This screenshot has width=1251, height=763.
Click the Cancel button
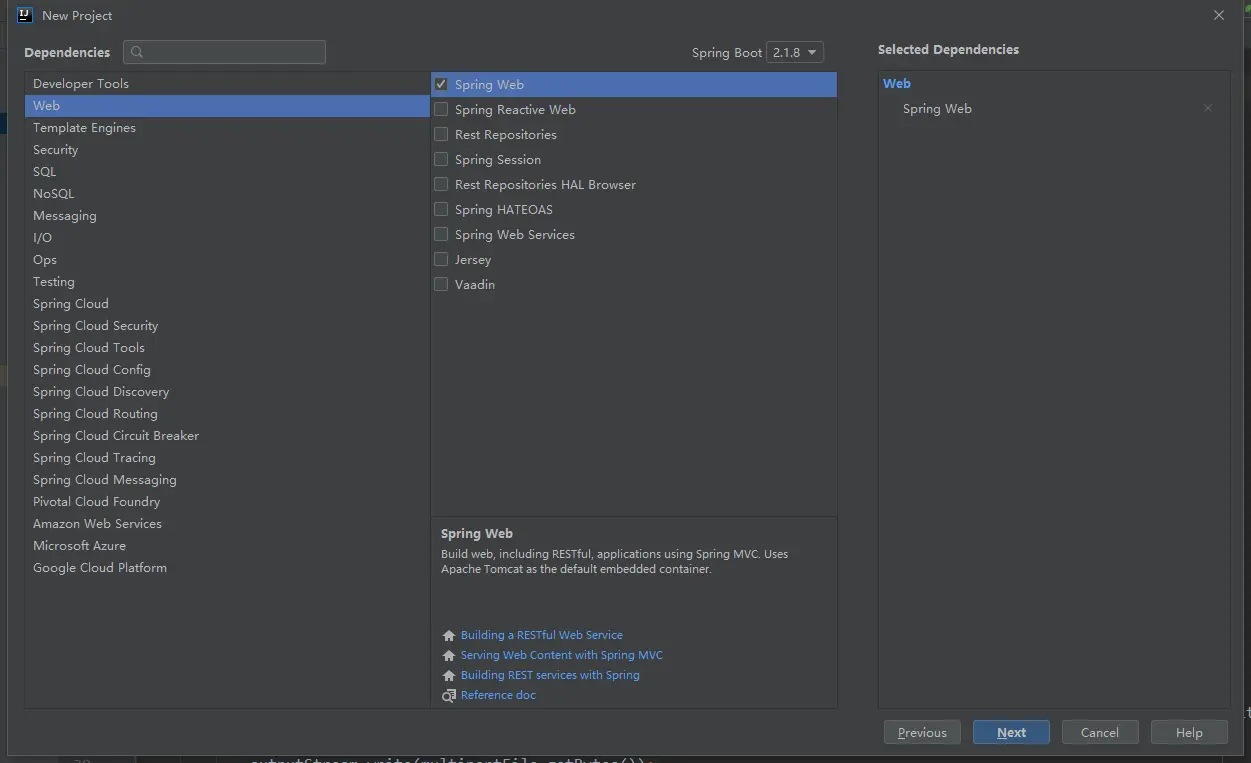coord(1100,732)
